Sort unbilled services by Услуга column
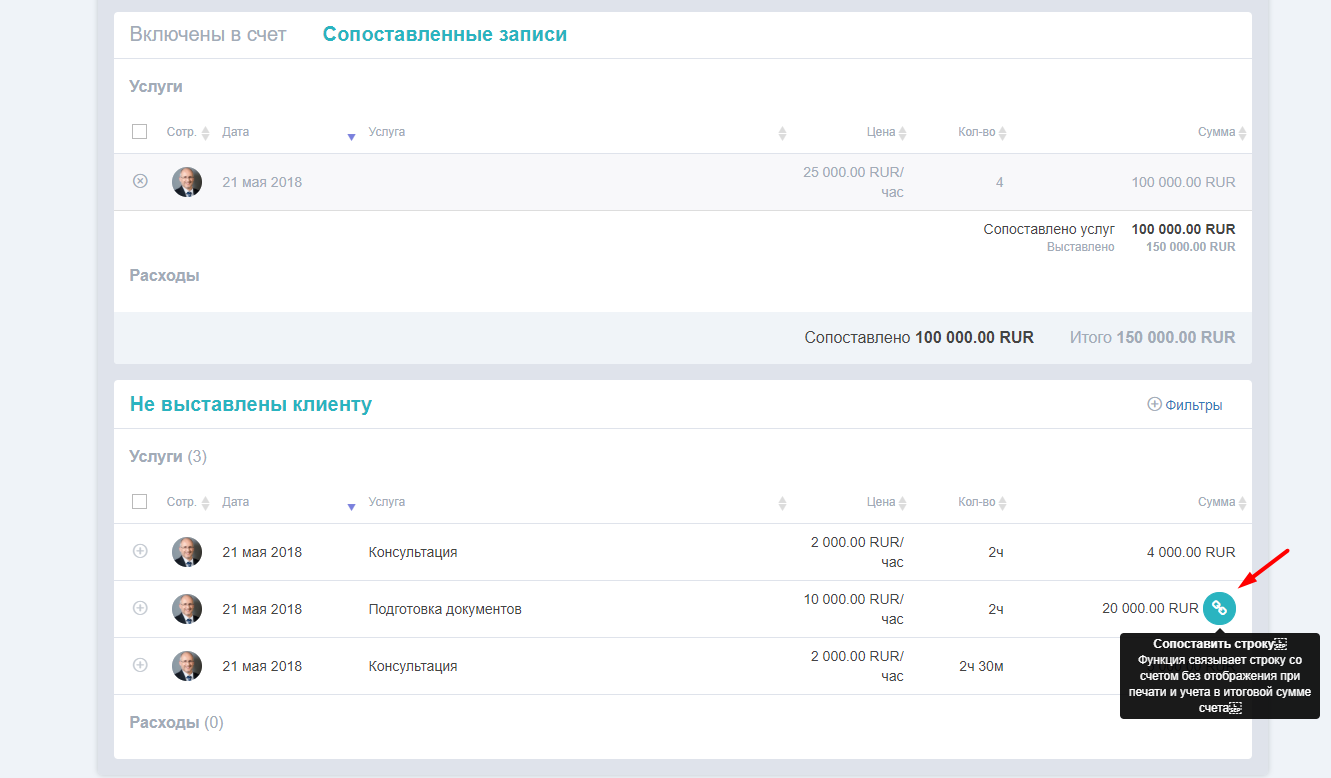The image size is (1331, 778). (387, 502)
